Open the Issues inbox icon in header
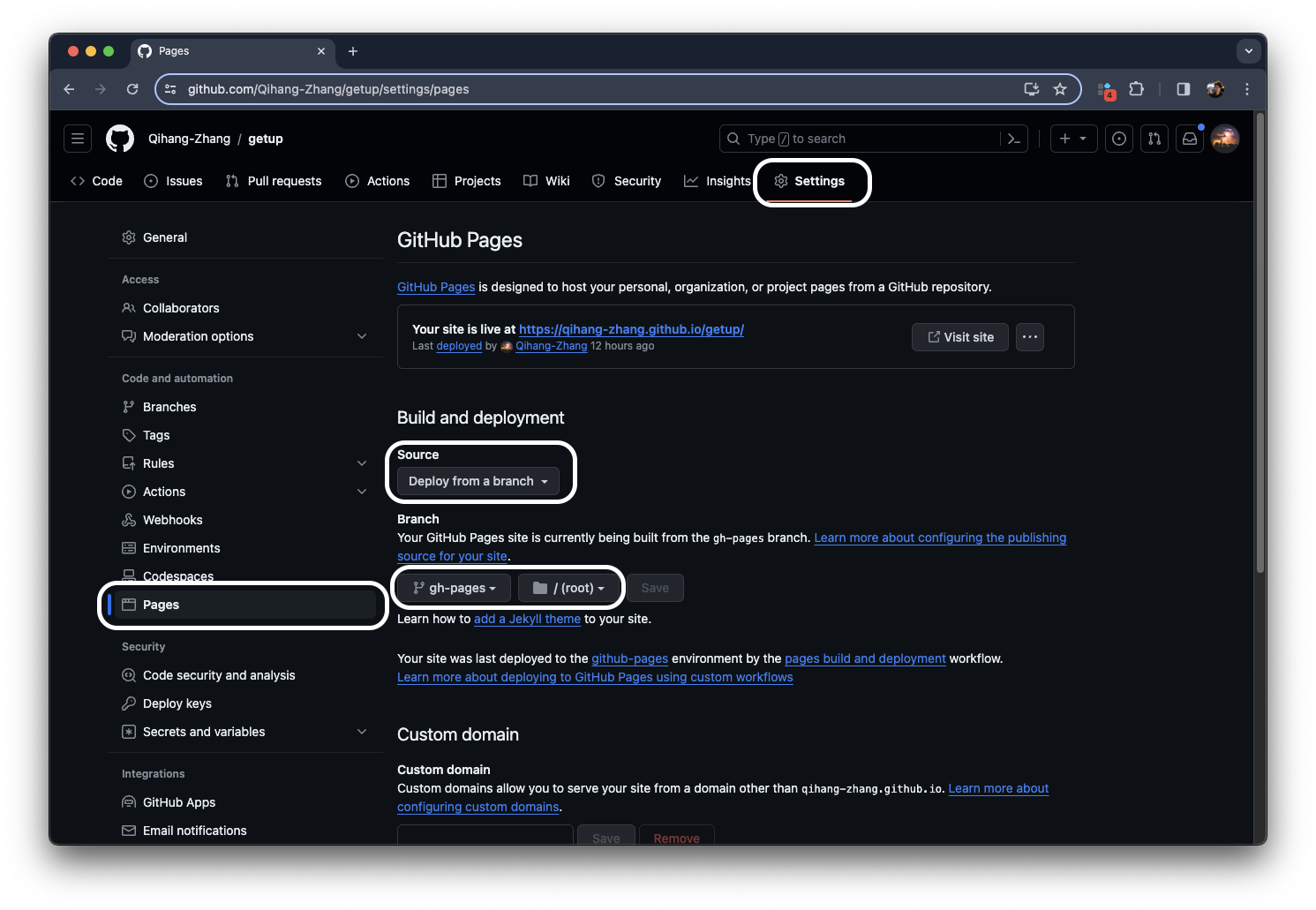Screen dimensions: 1316x910 coord(1119,139)
